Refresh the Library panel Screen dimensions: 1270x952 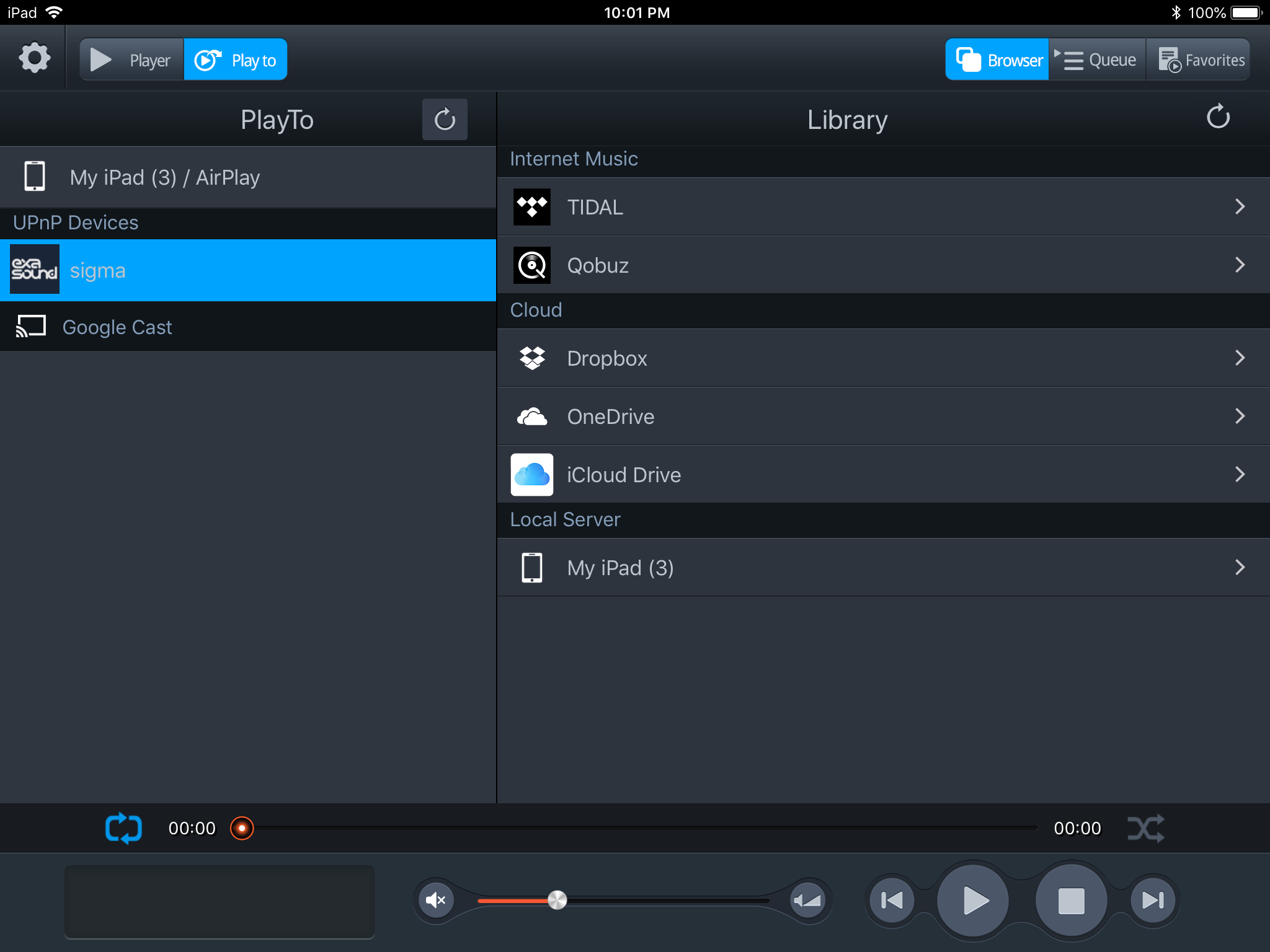click(1218, 117)
